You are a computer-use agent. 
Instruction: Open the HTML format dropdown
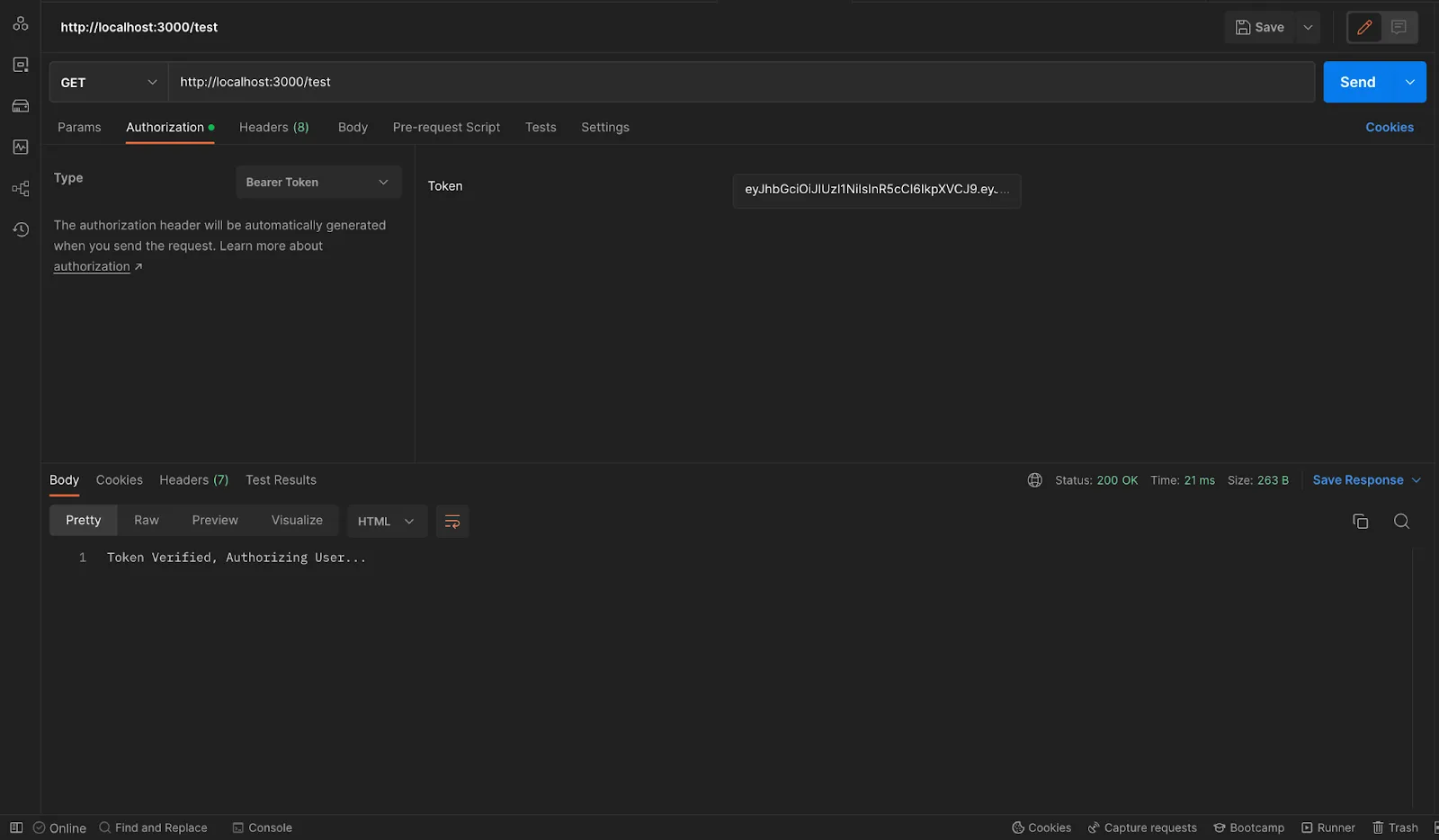387,522
